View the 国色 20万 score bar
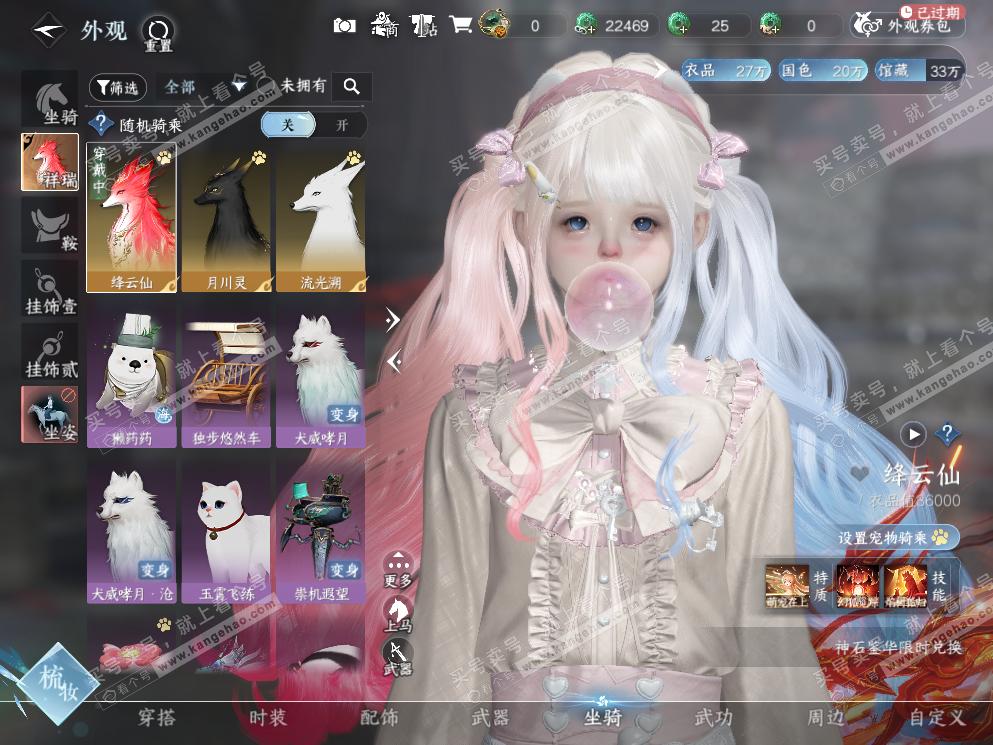 pyautogui.click(x=823, y=70)
